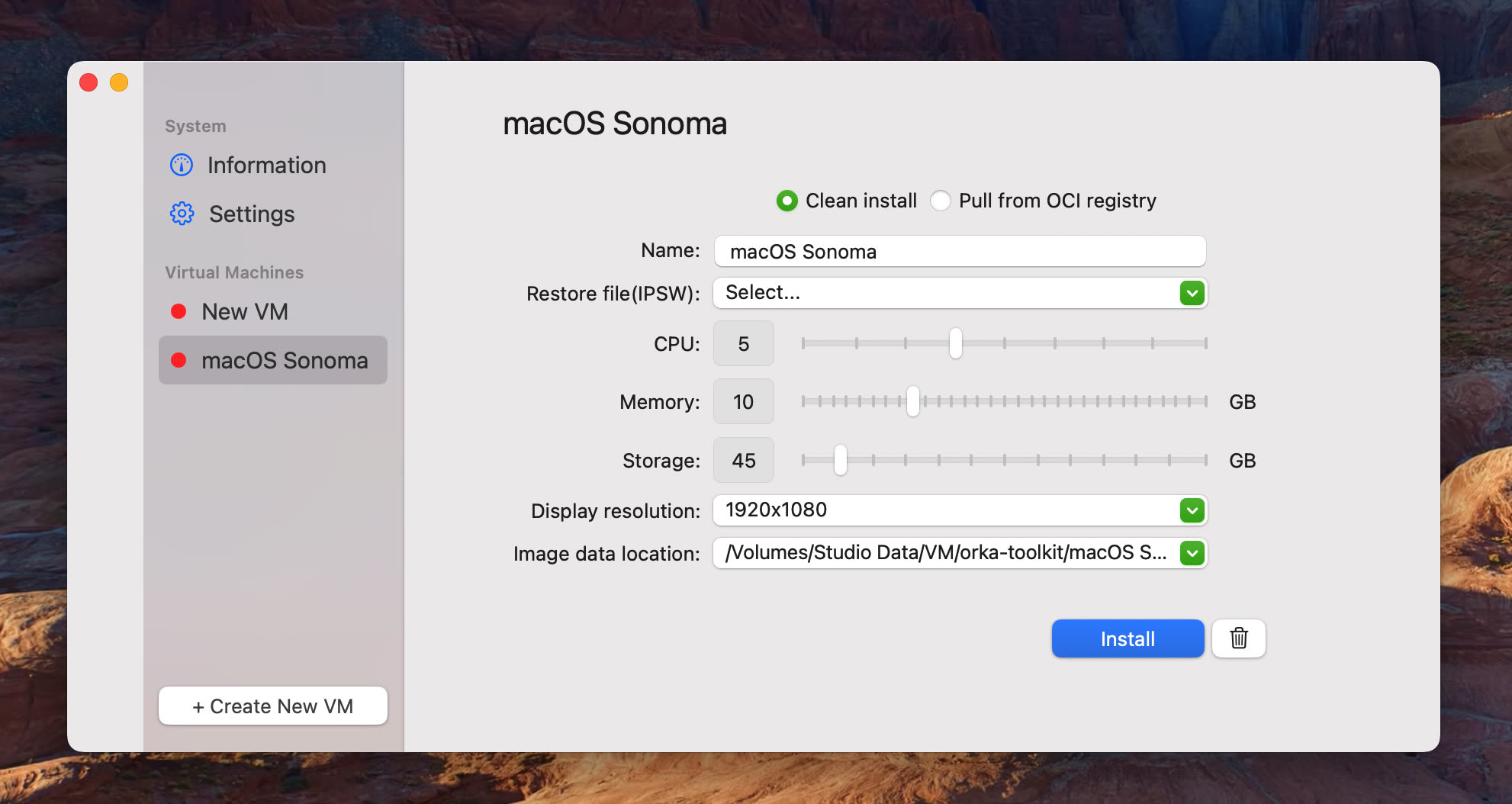Select the Information gauge icon
Image resolution: width=1512 pixels, height=804 pixels.
[181, 165]
